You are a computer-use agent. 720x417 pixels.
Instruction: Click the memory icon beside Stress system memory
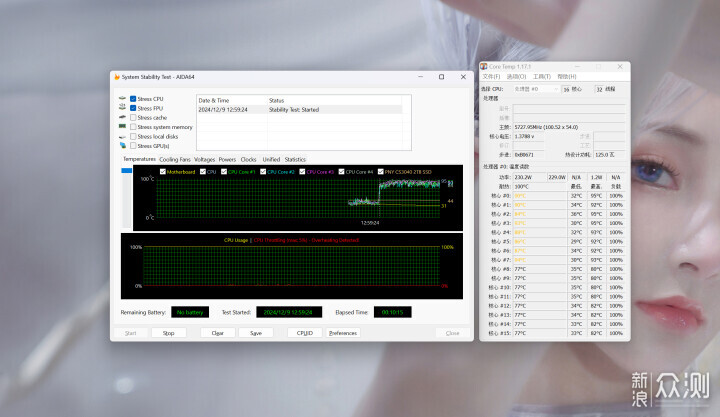click(121, 127)
